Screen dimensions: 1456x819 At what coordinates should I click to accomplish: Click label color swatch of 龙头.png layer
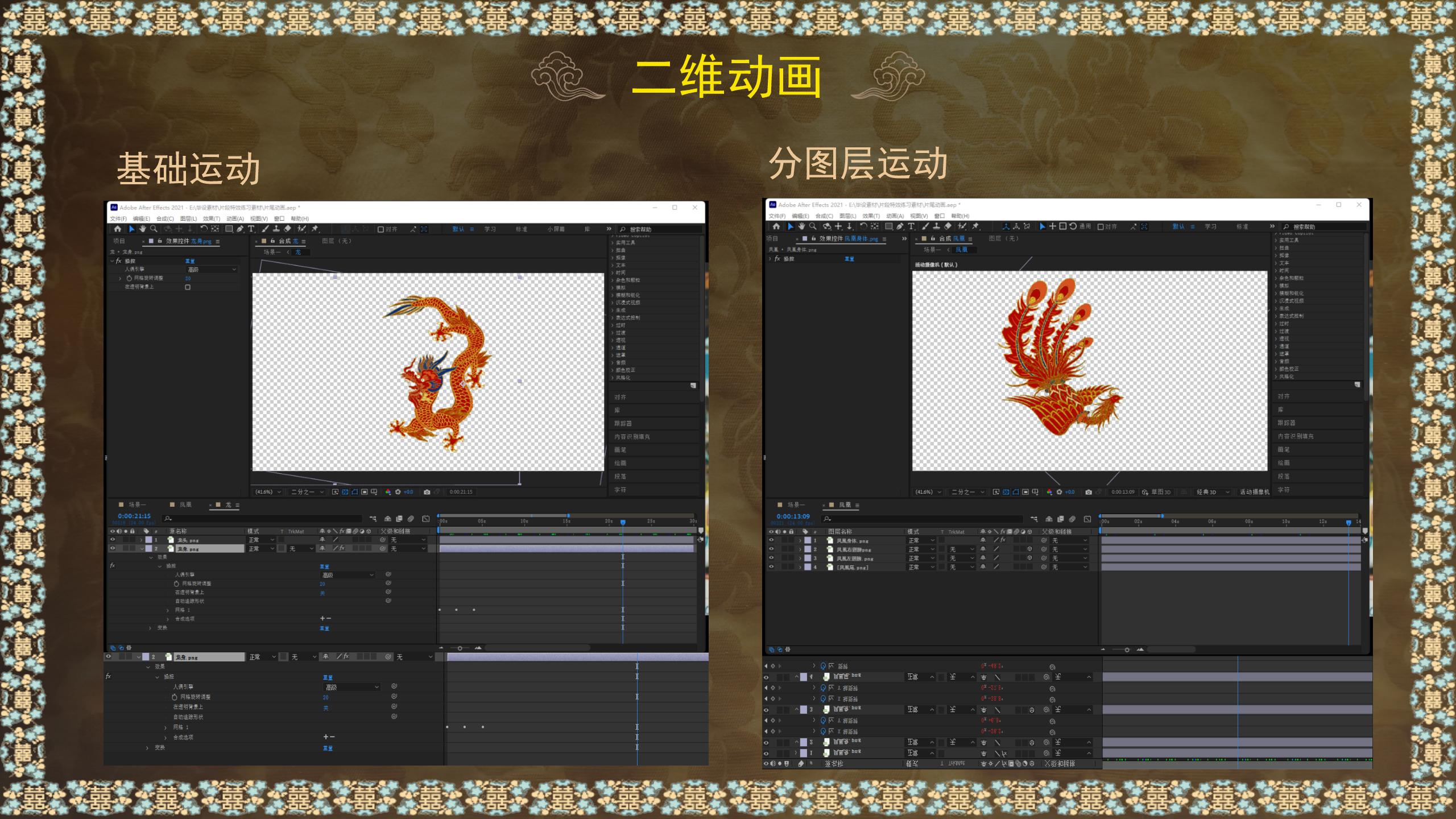pos(148,540)
